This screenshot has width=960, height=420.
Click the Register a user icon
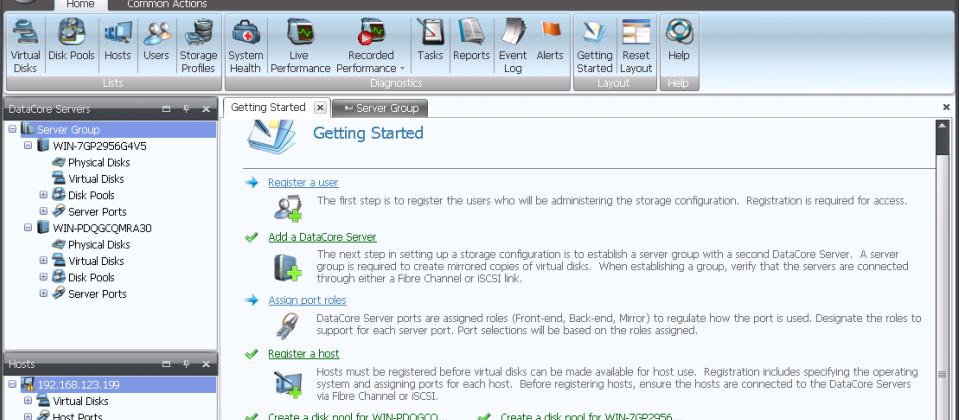point(288,208)
